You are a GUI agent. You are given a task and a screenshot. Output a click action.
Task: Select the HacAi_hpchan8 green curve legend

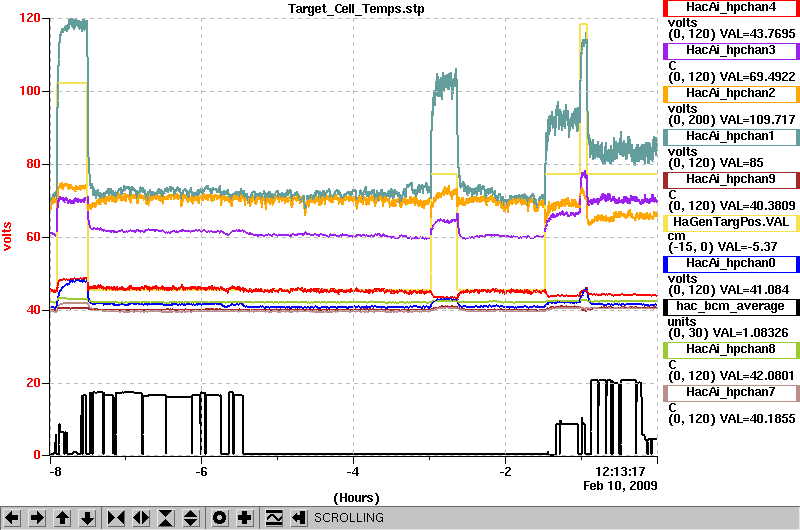point(731,349)
